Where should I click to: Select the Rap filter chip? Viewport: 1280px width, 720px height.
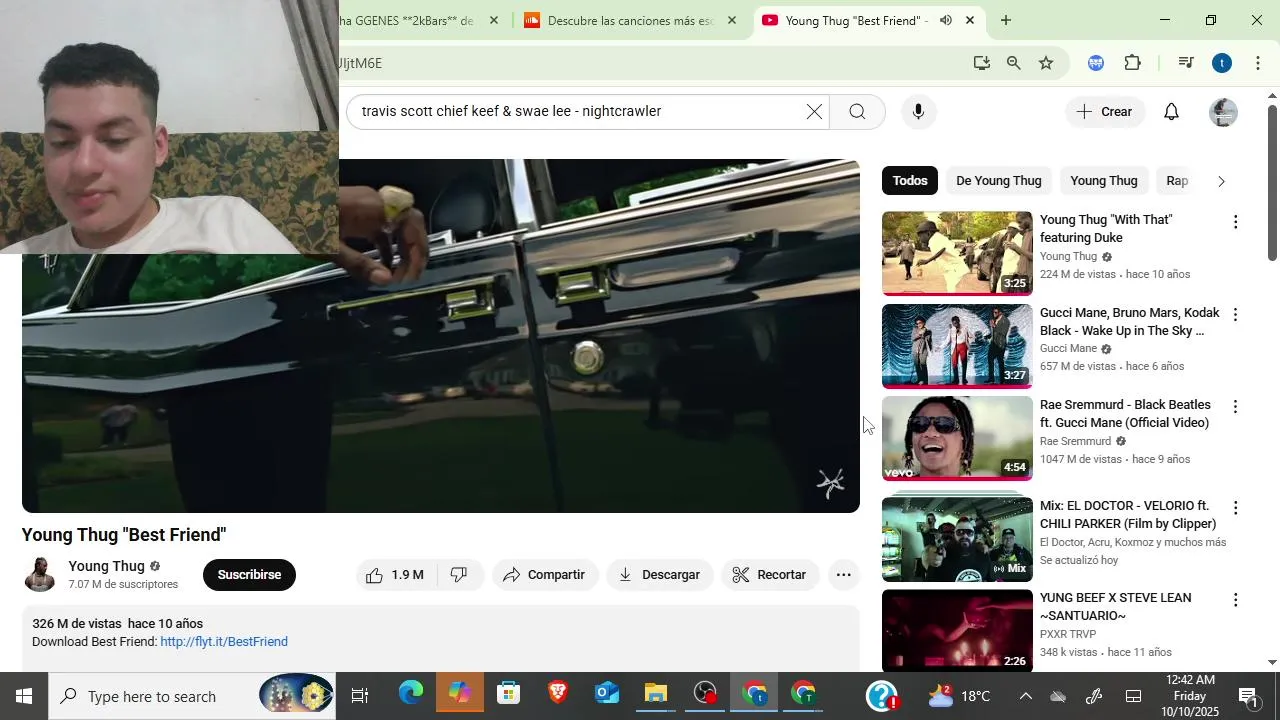[x=1177, y=181]
